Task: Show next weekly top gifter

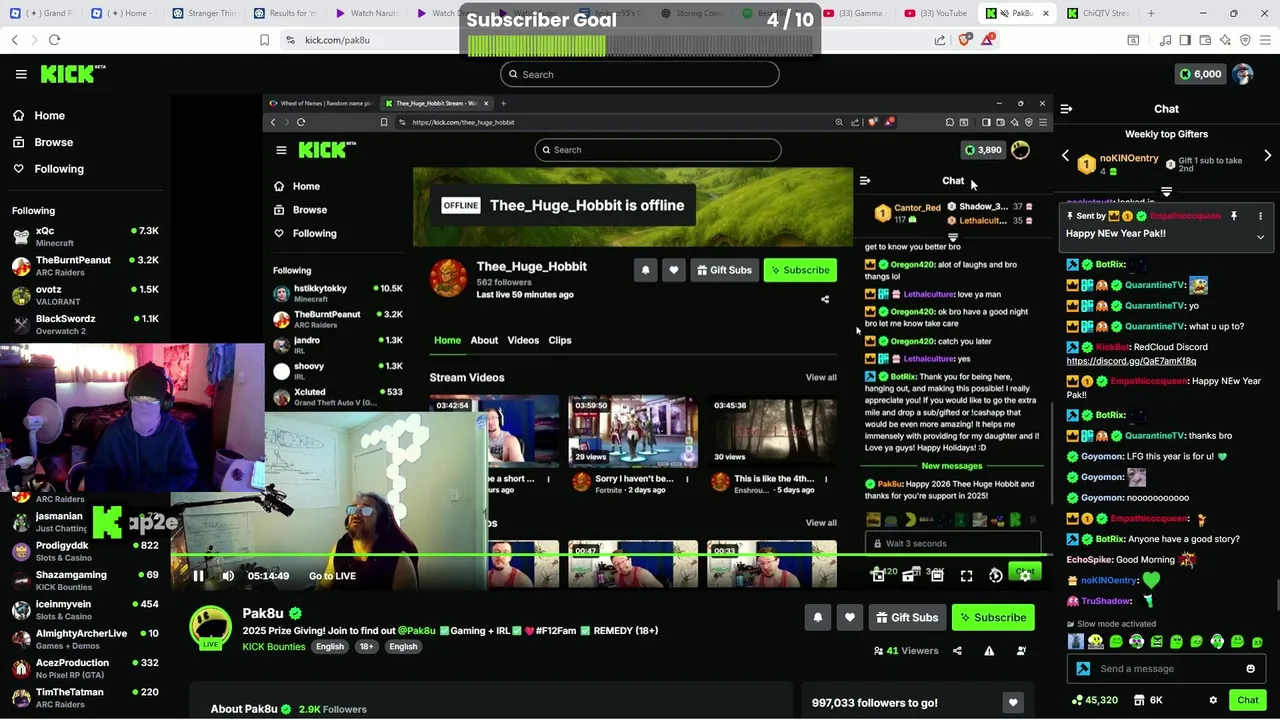Action: click(1268, 156)
